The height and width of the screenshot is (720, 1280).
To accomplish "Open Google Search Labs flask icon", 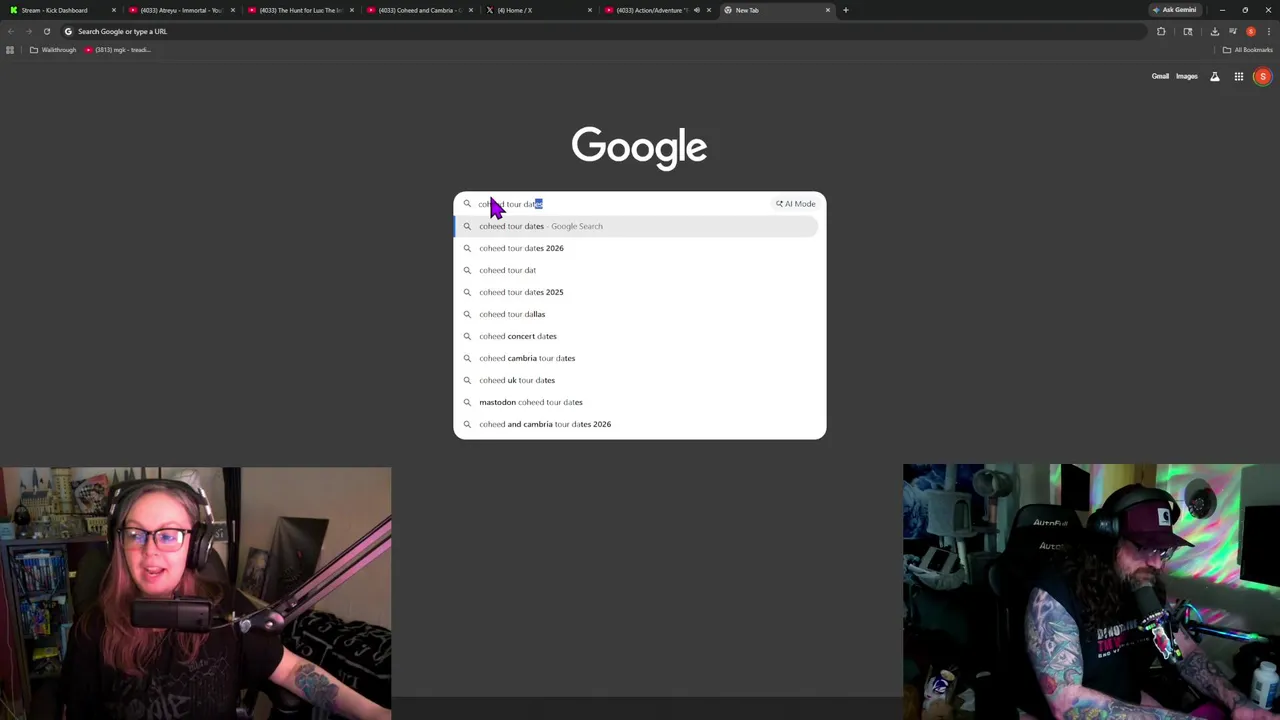I will 1215,76.
